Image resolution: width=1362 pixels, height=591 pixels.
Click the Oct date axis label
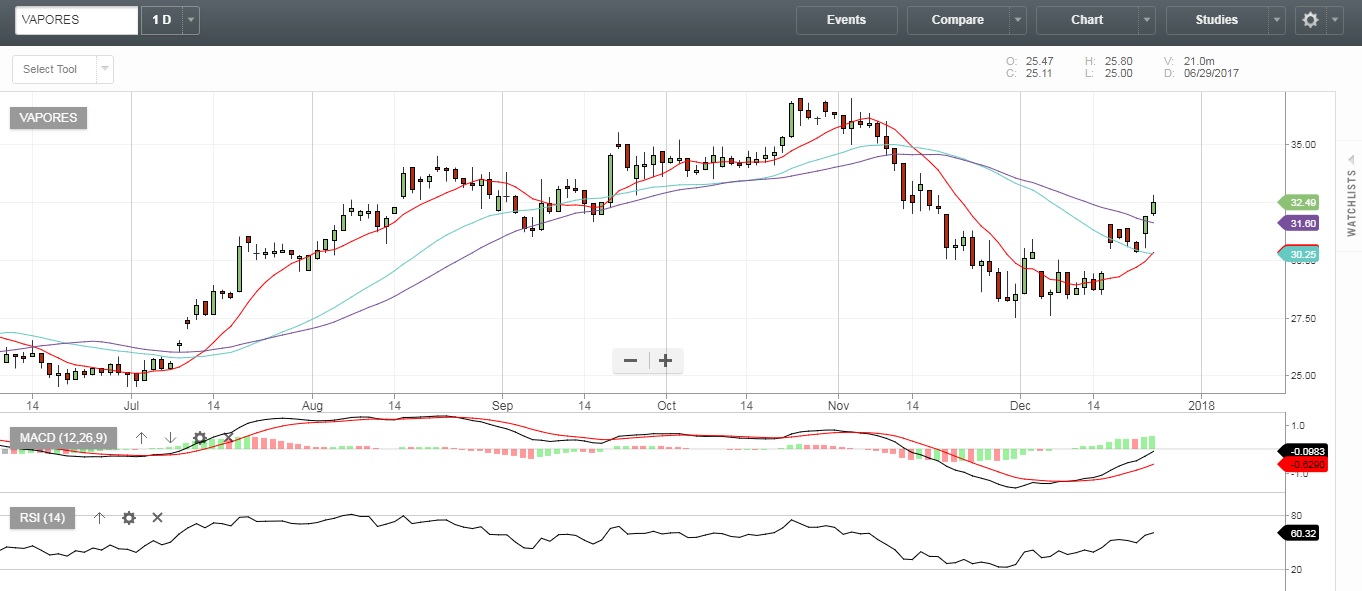667,406
